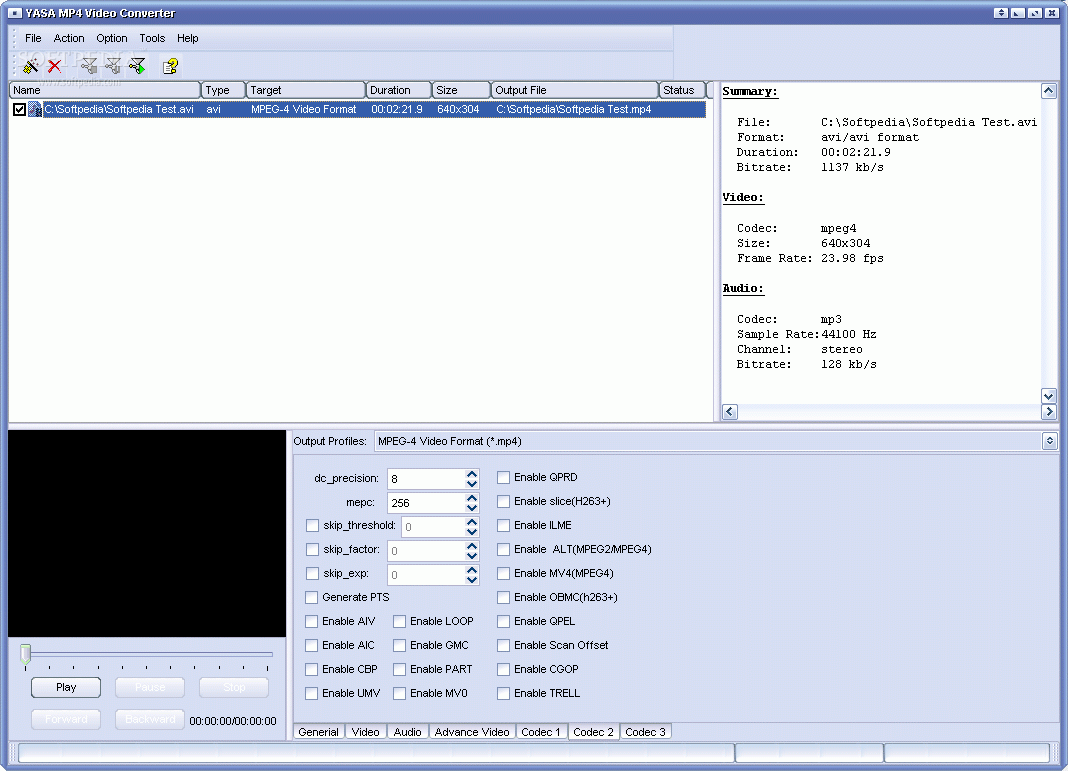The height and width of the screenshot is (771, 1068).
Task: Check Enable AIV
Action: [x=311, y=621]
